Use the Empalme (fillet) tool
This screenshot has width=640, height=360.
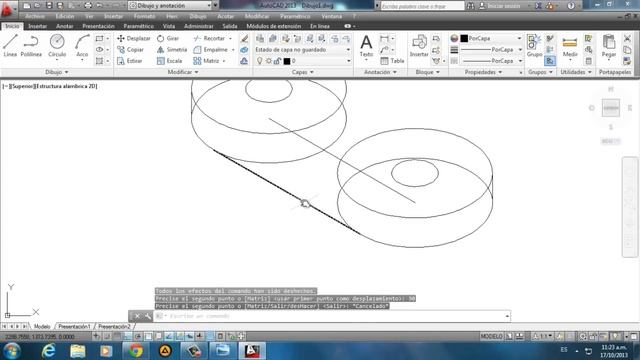tap(210, 49)
